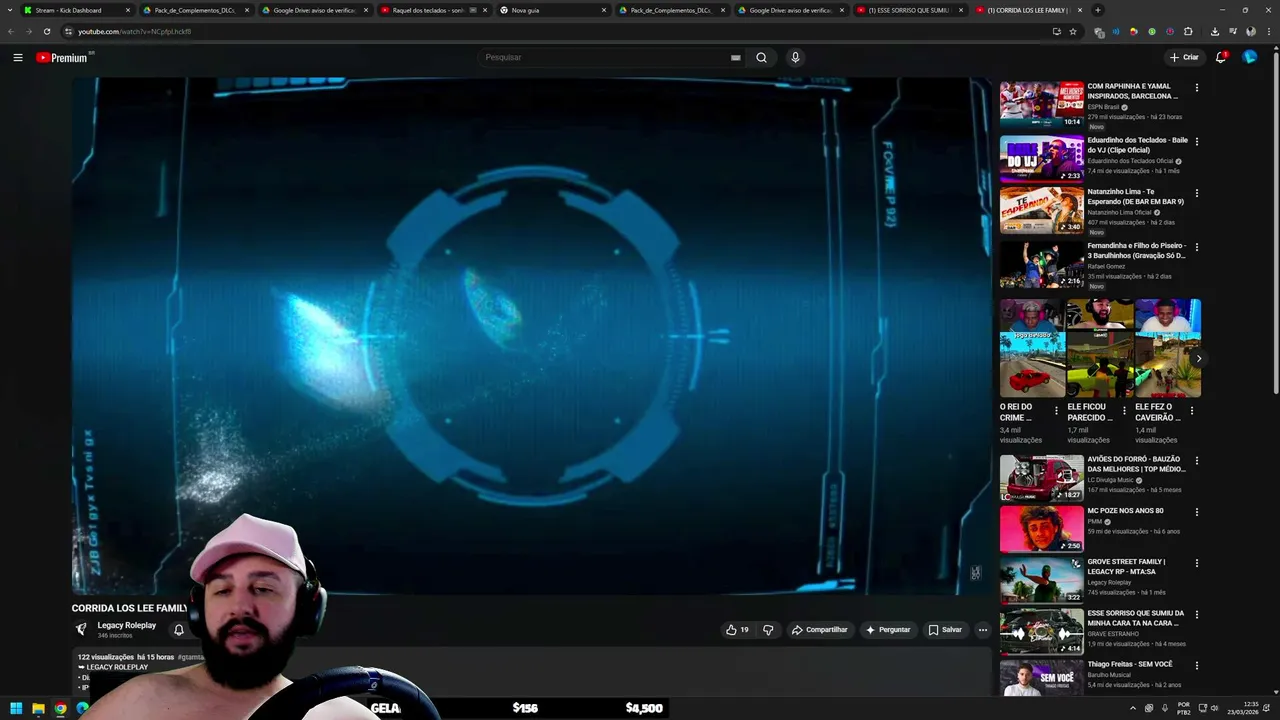Click the blue sound-wave extension icon
The width and height of the screenshot is (1280, 720).
[x=1116, y=31]
